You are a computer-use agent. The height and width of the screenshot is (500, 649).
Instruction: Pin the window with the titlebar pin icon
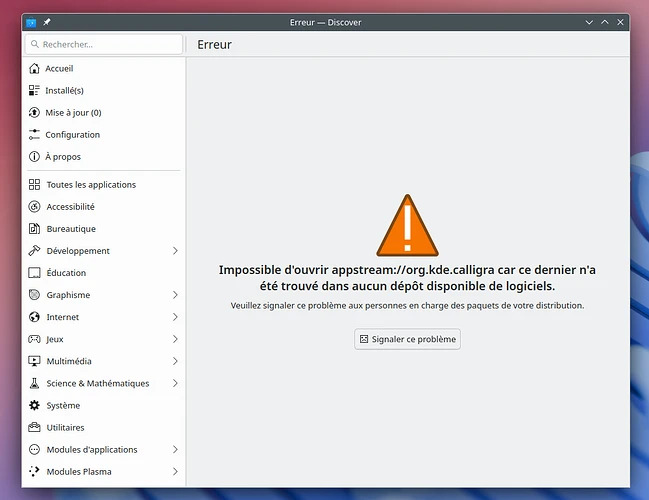pos(47,22)
